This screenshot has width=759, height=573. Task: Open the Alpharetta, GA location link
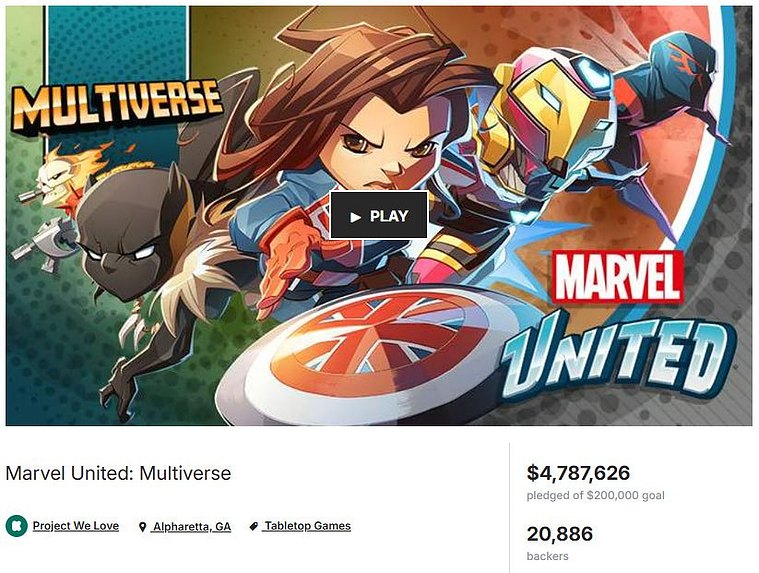tap(192, 527)
